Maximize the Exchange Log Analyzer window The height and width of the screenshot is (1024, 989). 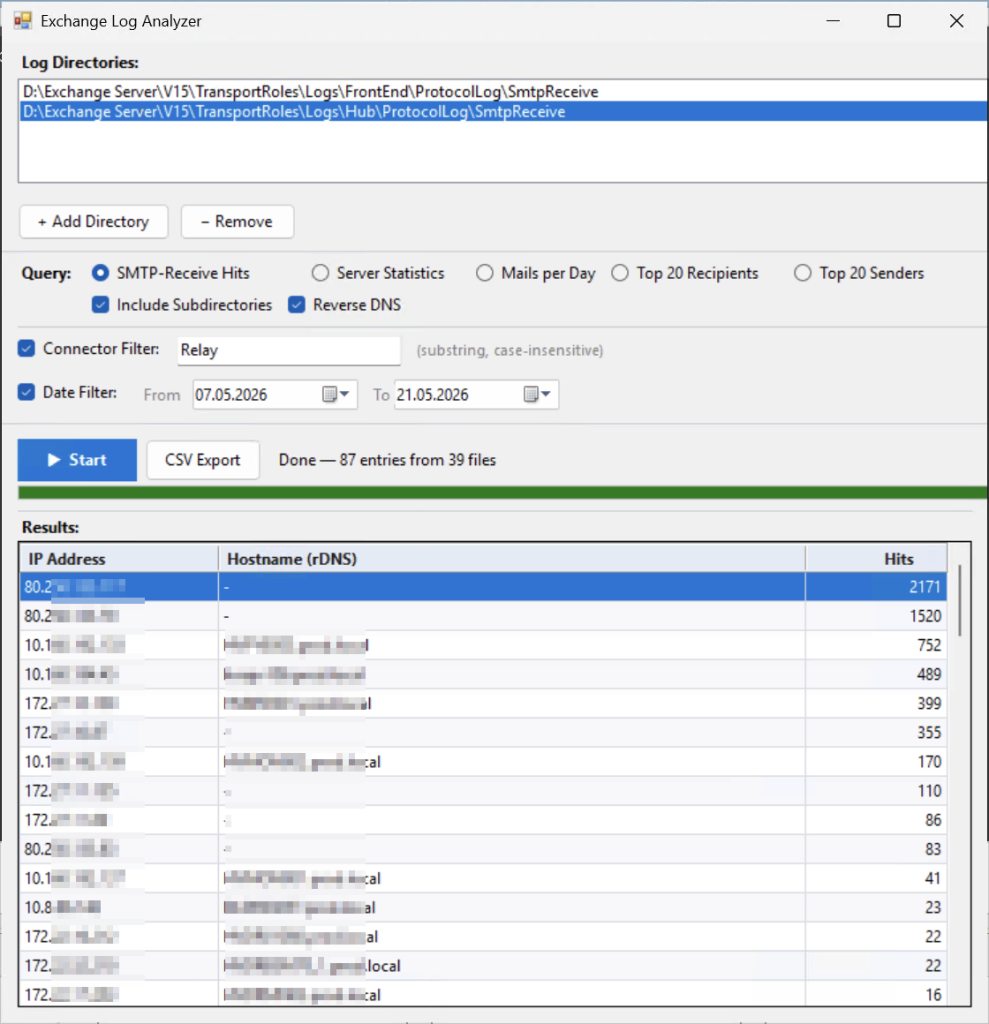pyautogui.click(x=894, y=21)
